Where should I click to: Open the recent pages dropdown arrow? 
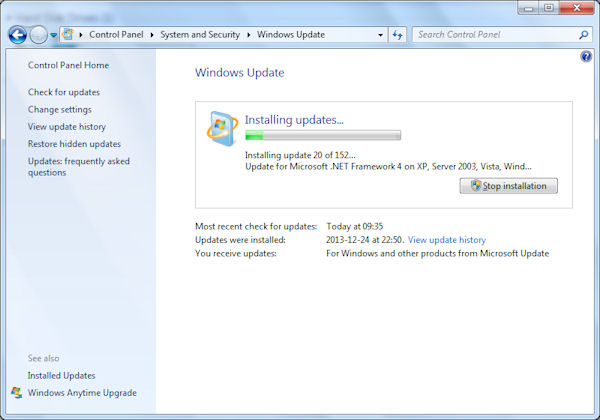click(54, 35)
